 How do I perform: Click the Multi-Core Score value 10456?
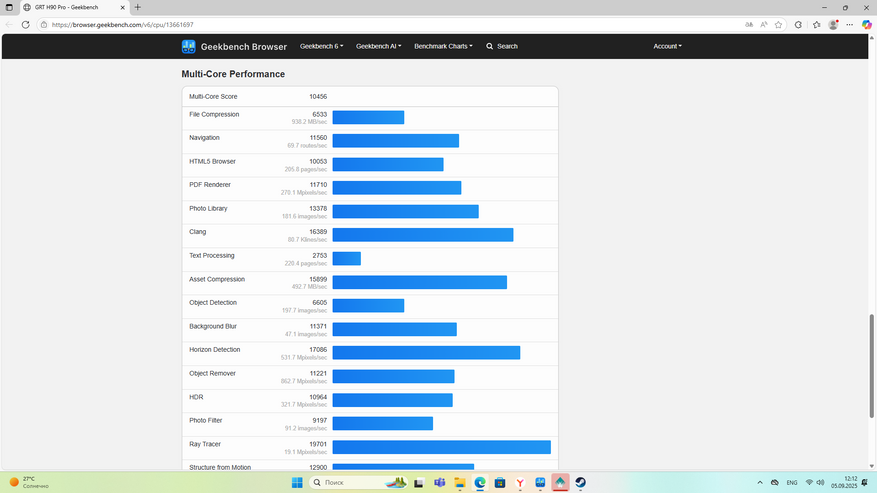(318, 97)
